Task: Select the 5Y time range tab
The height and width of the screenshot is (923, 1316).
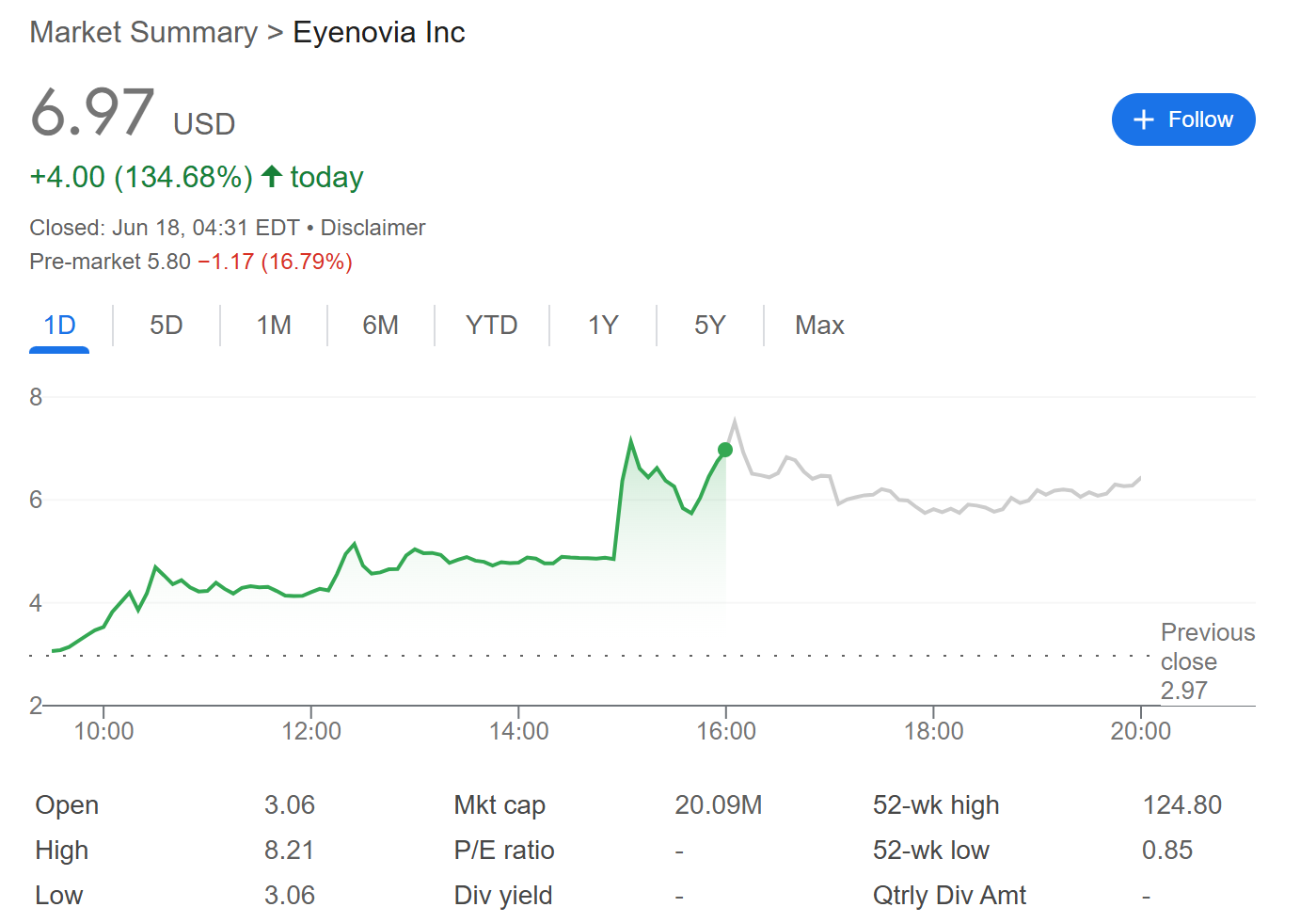Action: click(x=710, y=326)
